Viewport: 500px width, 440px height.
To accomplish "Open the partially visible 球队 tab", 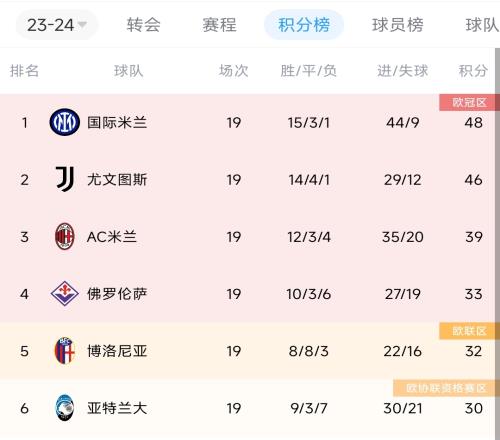I will point(482,25).
